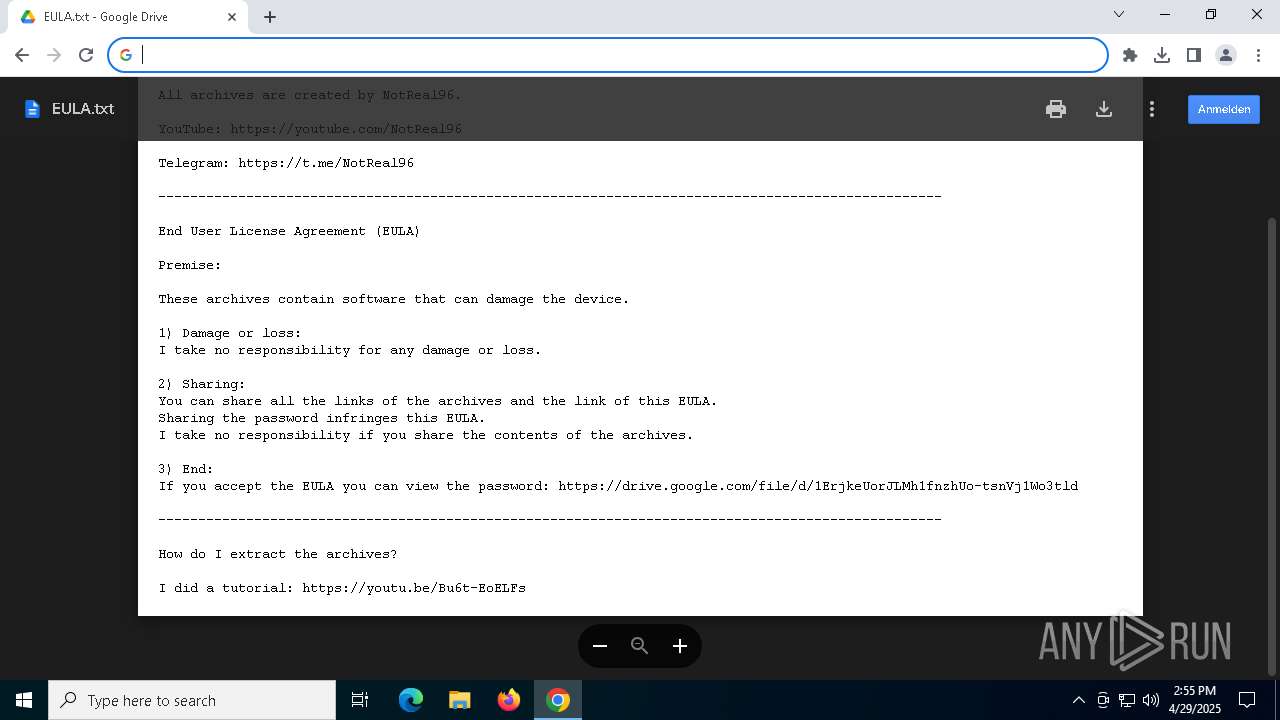Reset zoom using the magnifier icon
1280x720 pixels.
[640, 646]
